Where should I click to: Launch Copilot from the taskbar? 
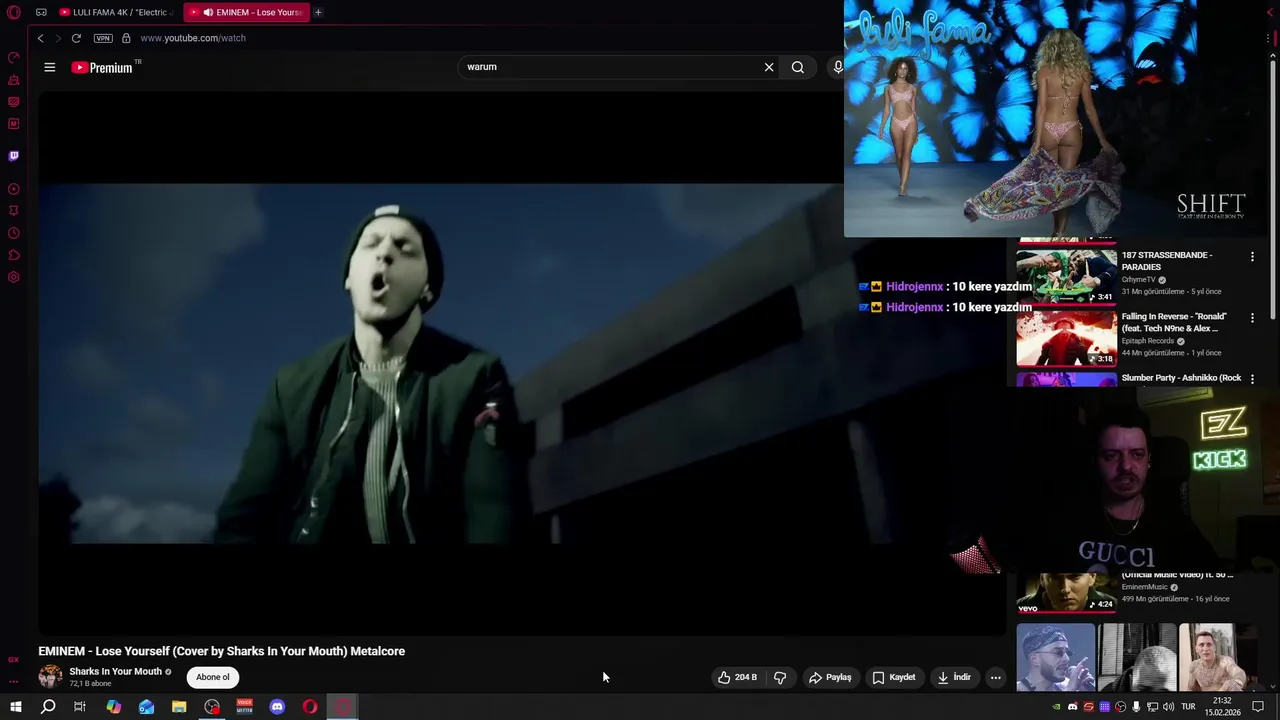[x=114, y=707]
